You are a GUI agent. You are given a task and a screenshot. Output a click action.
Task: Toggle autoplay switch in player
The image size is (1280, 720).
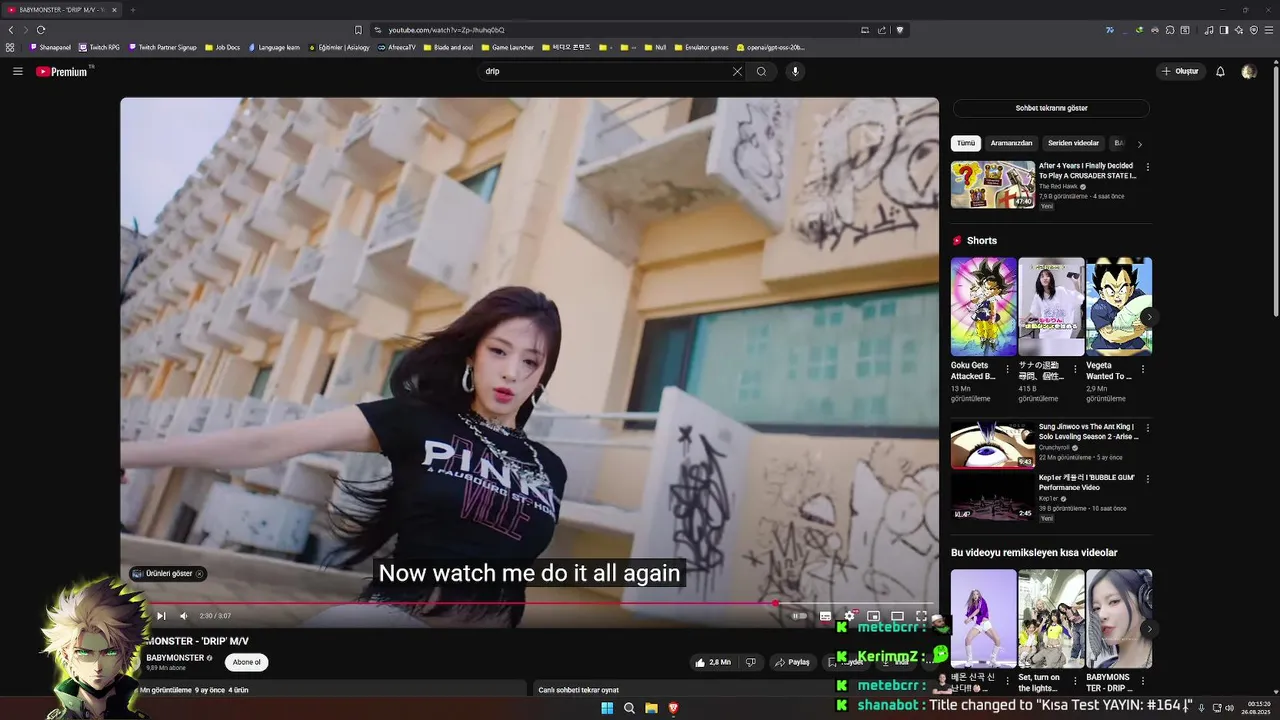click(x=799, y=616)
